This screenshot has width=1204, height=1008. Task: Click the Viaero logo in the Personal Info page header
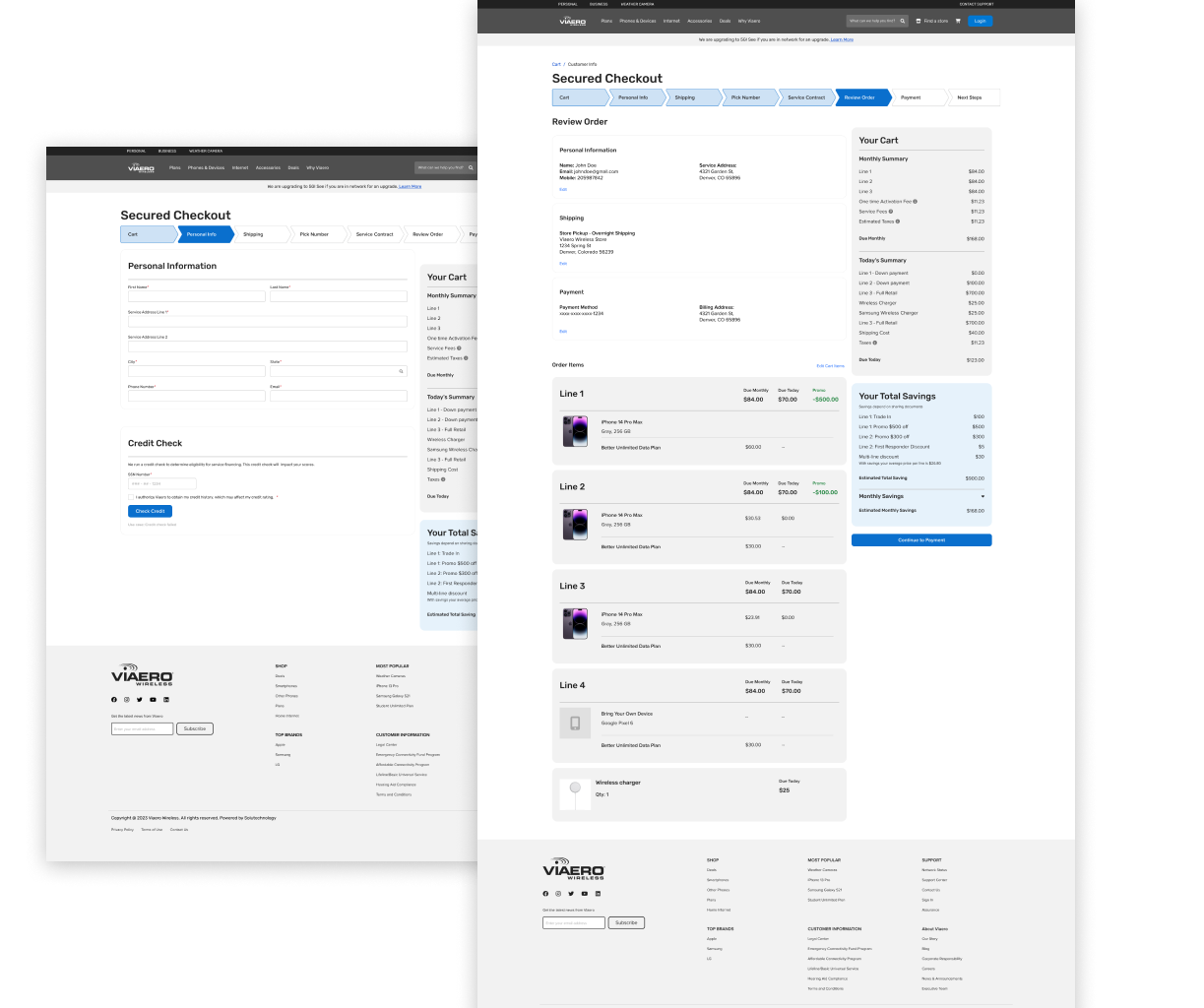(141, 167)
